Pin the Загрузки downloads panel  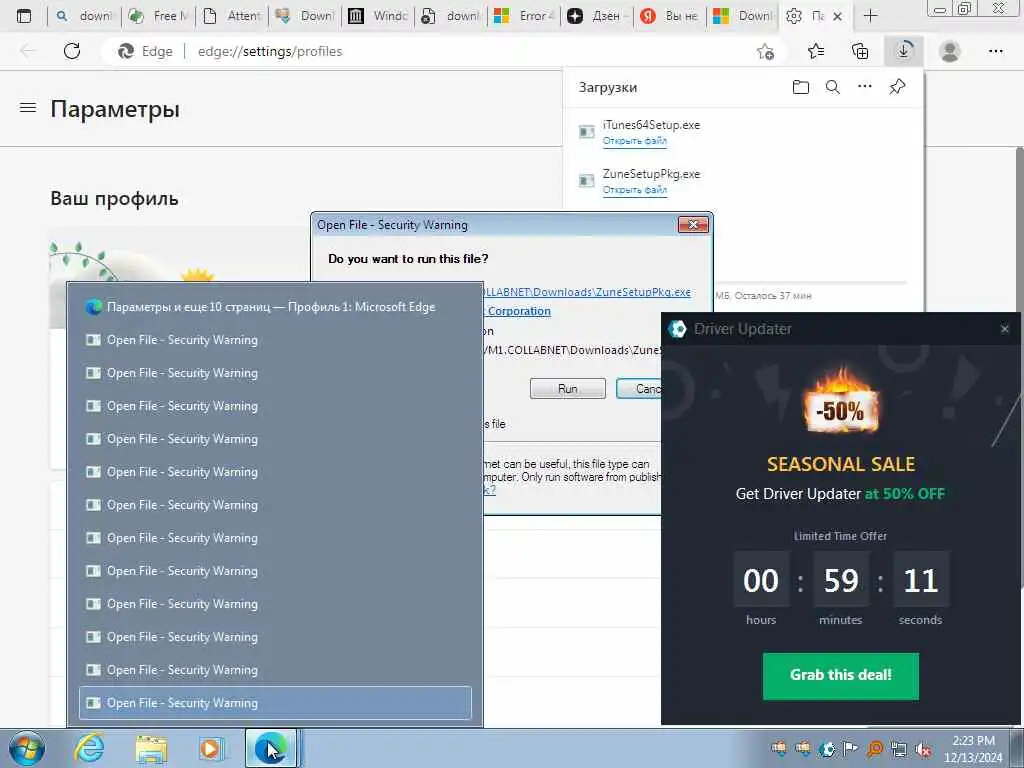(897, 86)
